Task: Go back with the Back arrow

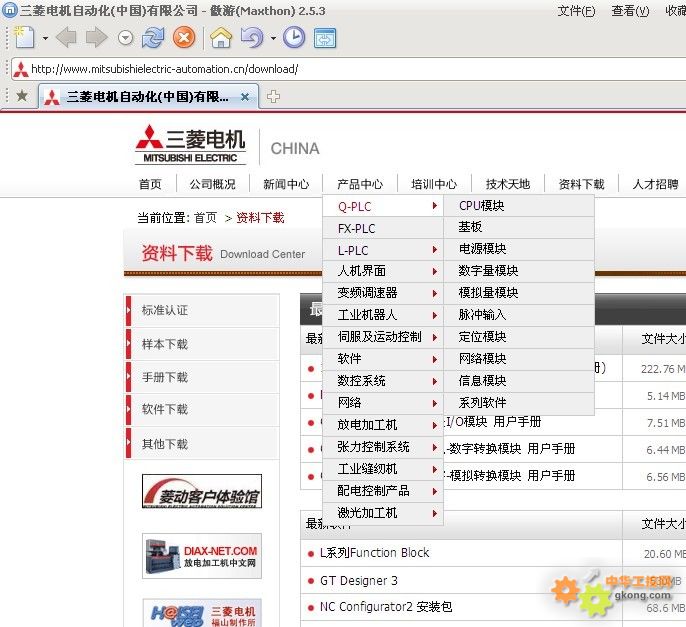Action: (x=67, y=38)
